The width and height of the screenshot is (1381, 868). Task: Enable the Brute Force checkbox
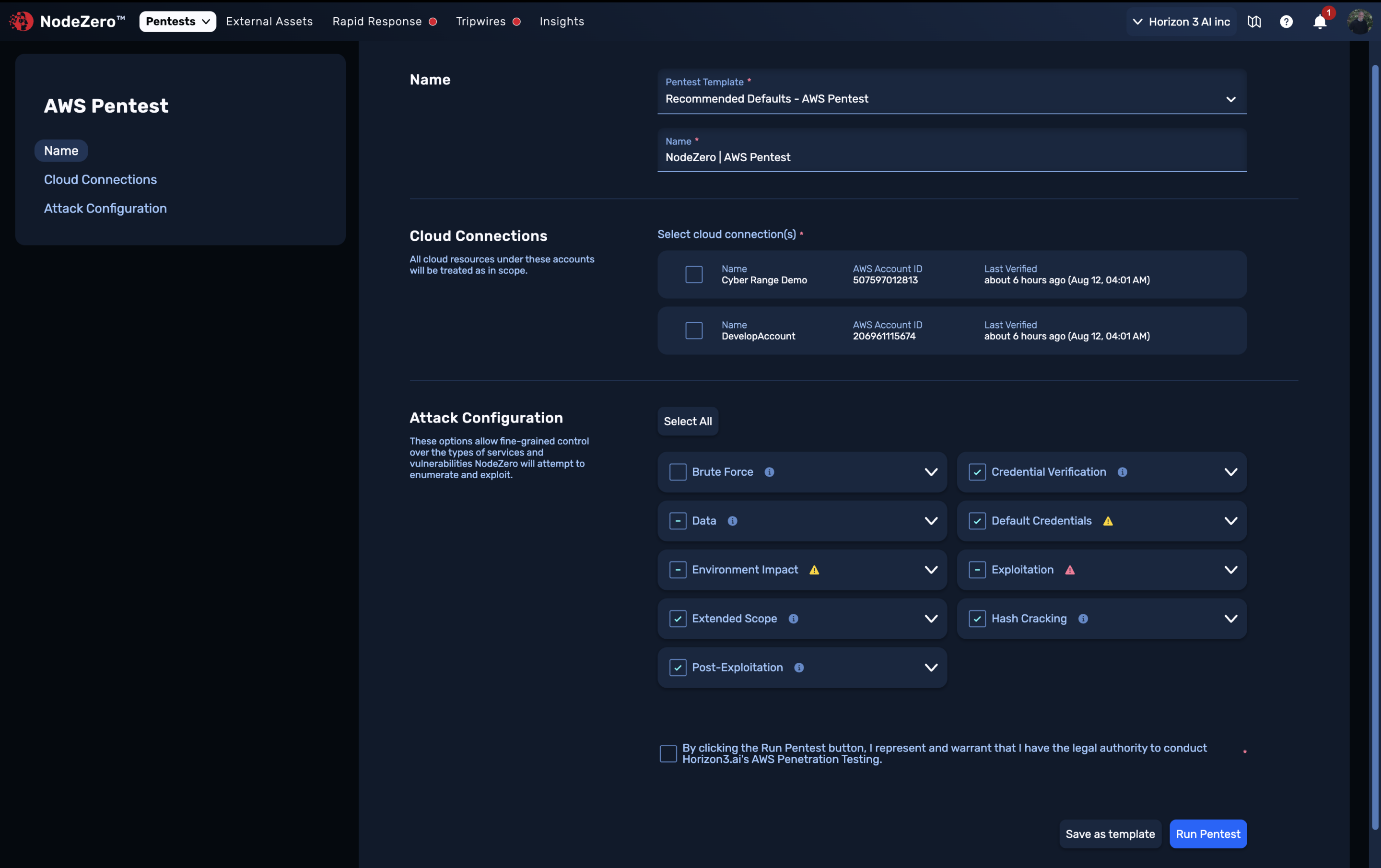[x=678, y=471]
